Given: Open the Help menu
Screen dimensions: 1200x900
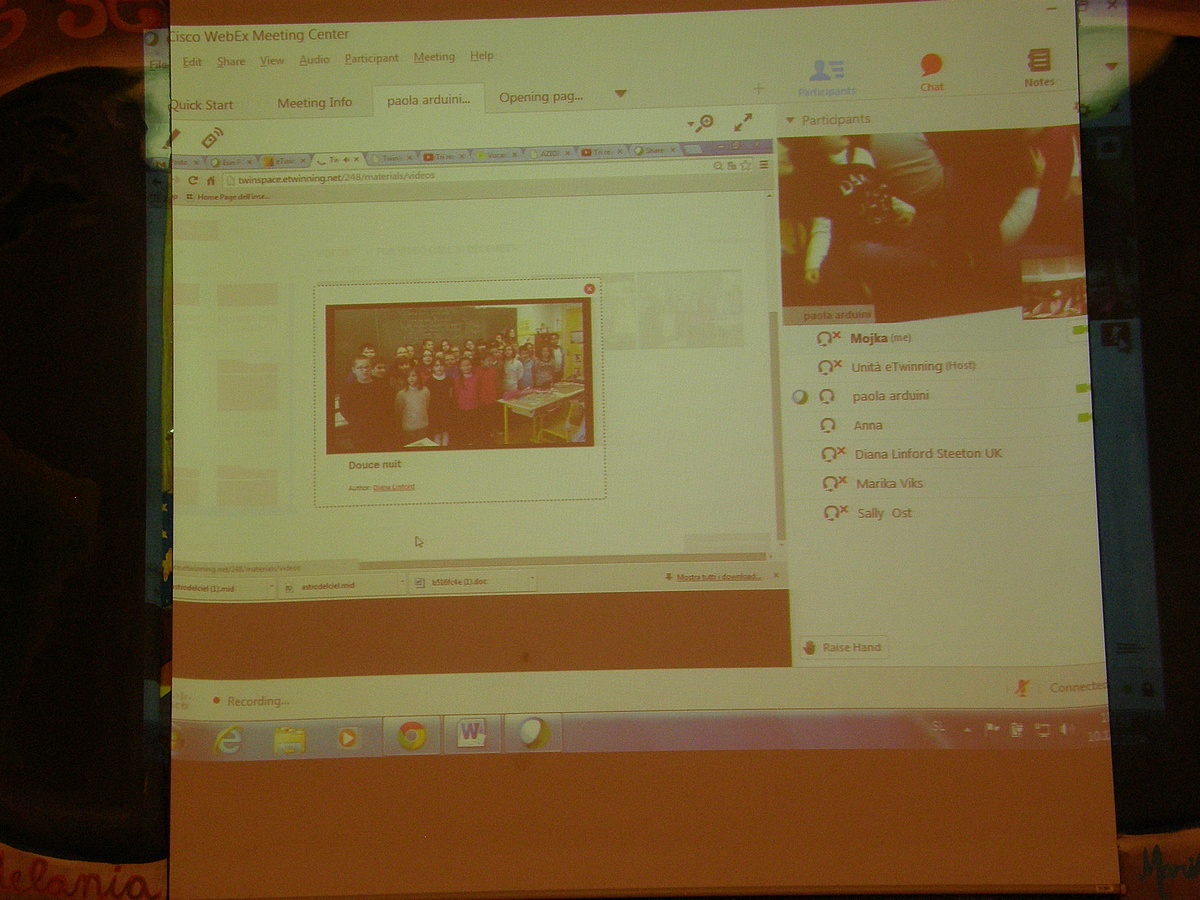Looking at the screenshot, I should [x=482, y=56].
